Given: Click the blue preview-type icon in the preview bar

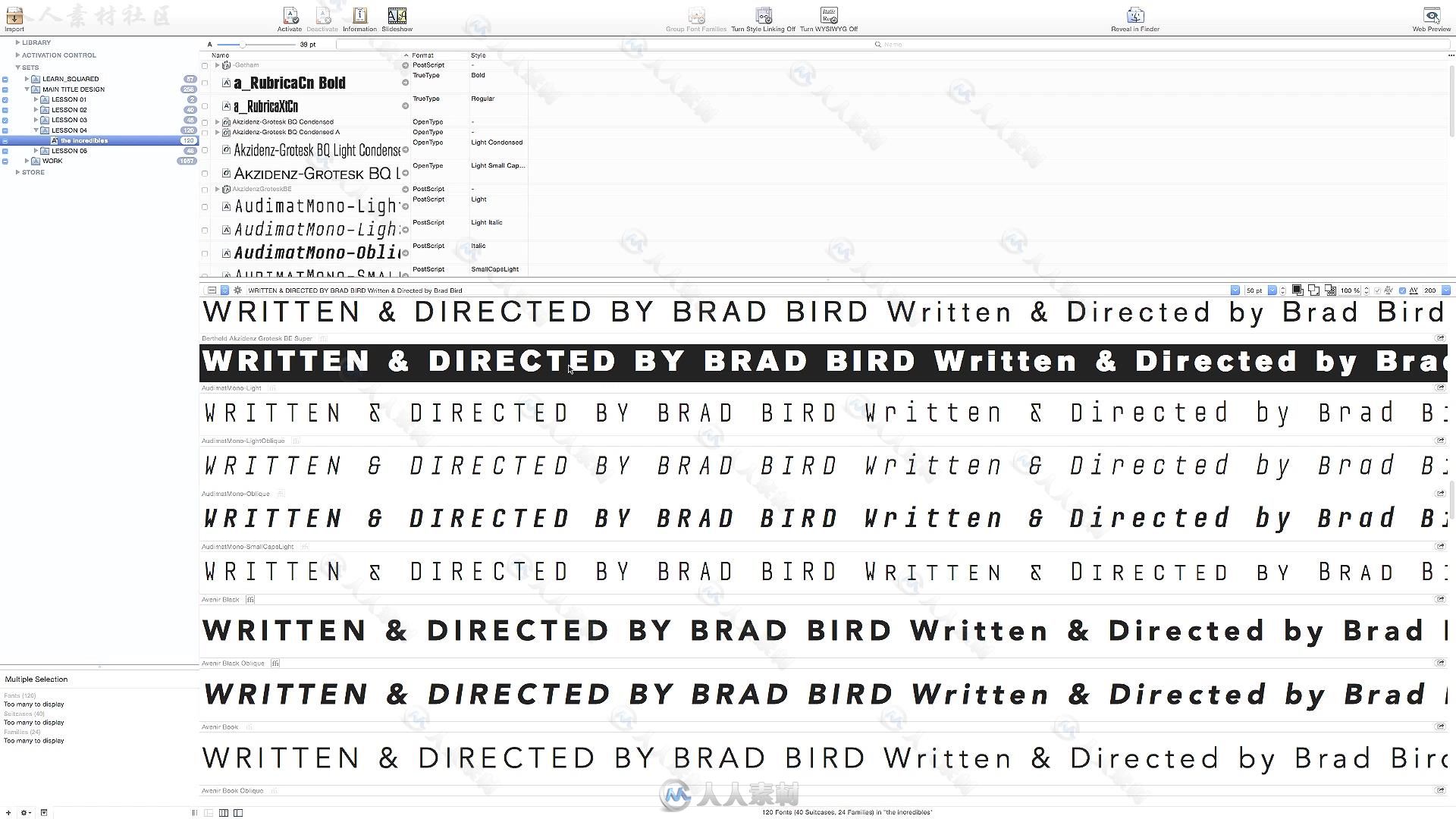Looking at the screenshot, I should 224,290.
